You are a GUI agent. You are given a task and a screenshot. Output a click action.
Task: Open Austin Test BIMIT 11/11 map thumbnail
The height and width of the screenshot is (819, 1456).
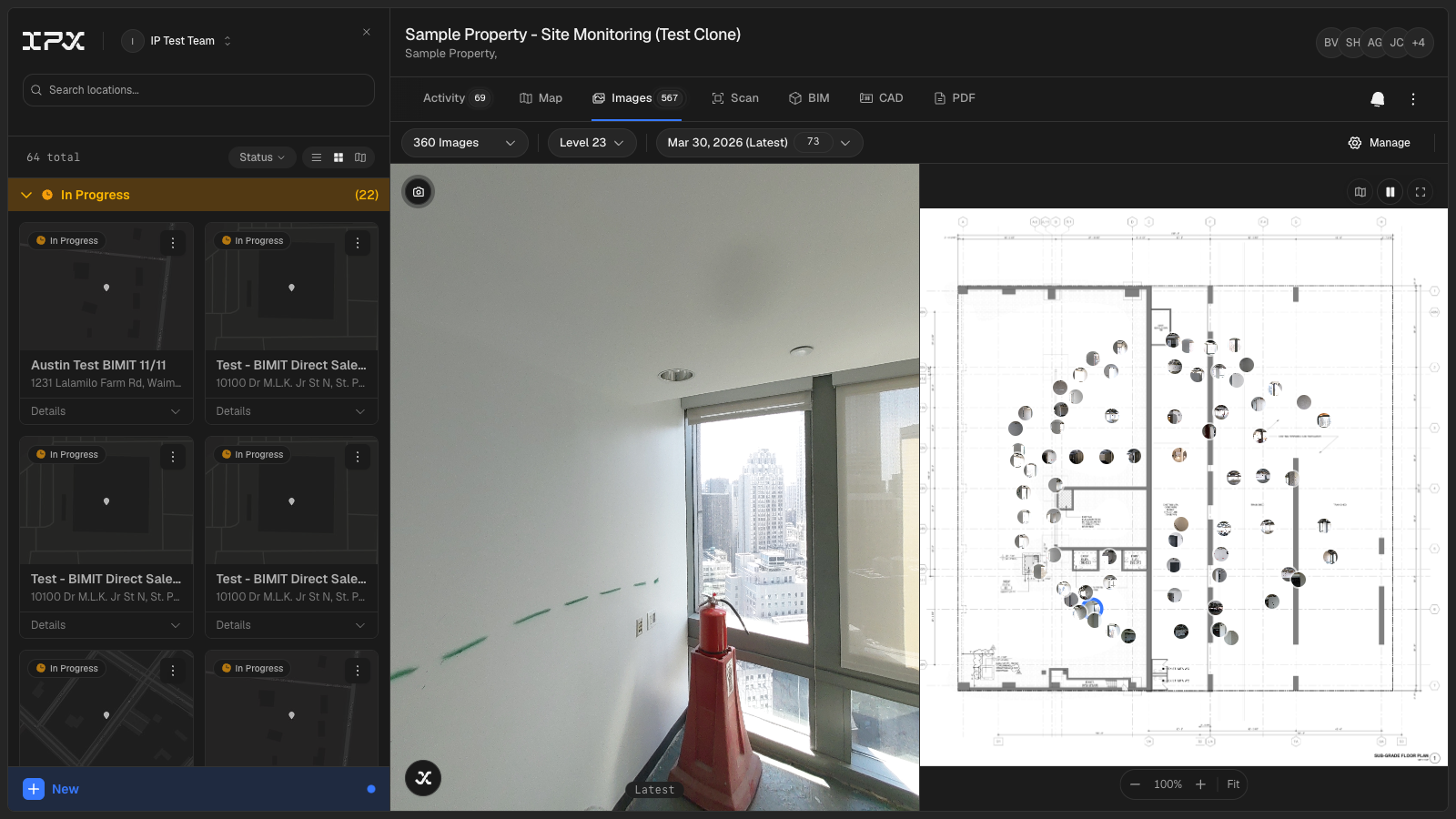click(x=106, y=288)
